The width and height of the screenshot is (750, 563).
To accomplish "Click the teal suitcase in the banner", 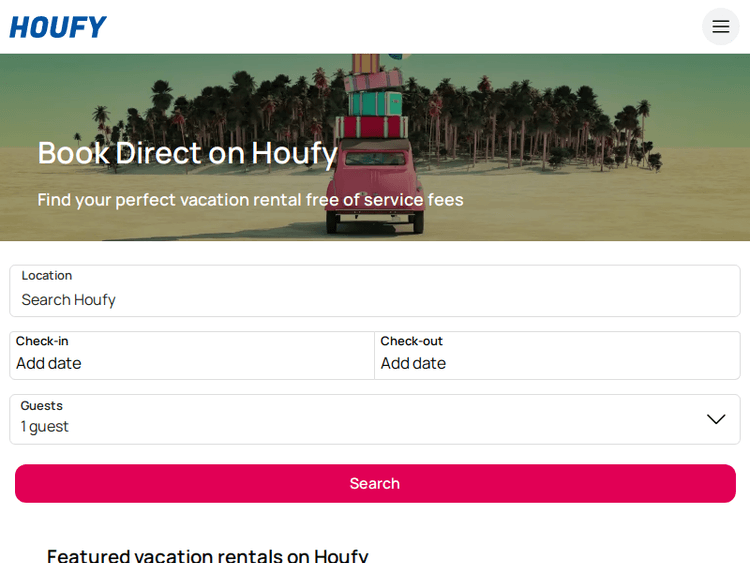I will coord(375,103).
